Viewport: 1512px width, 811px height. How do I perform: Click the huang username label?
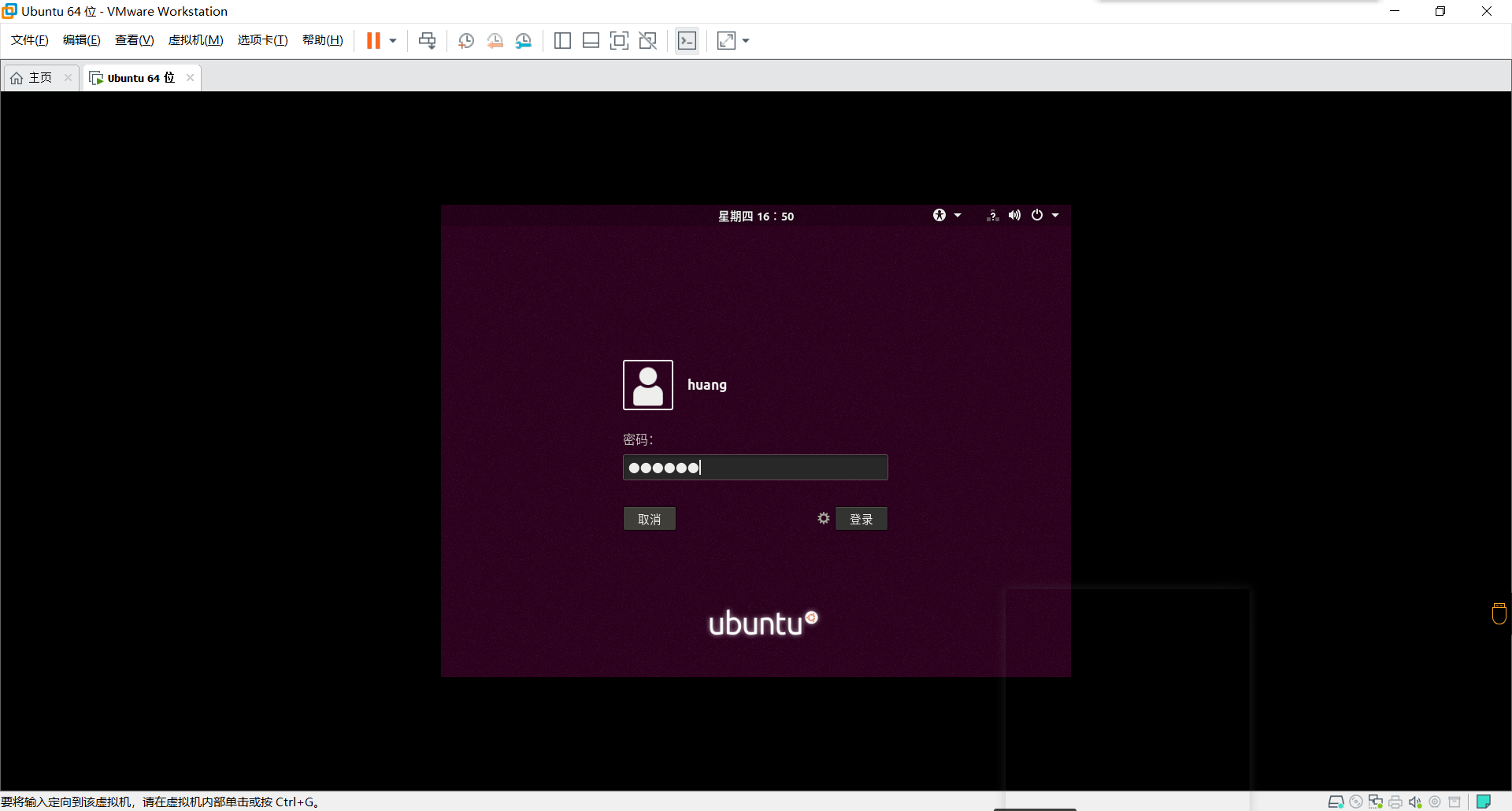tap(707, 385)
